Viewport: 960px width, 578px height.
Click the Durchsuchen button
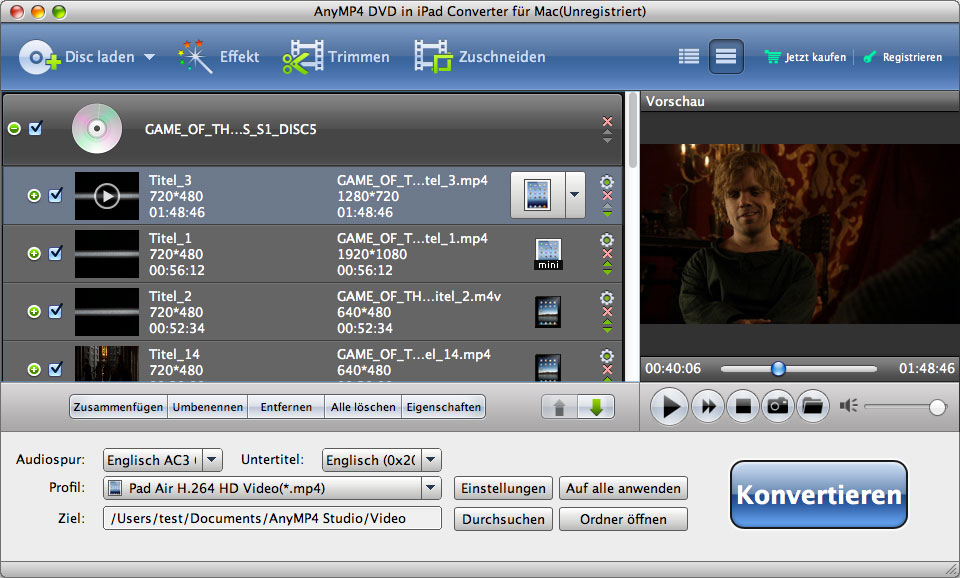click(503, 519)
